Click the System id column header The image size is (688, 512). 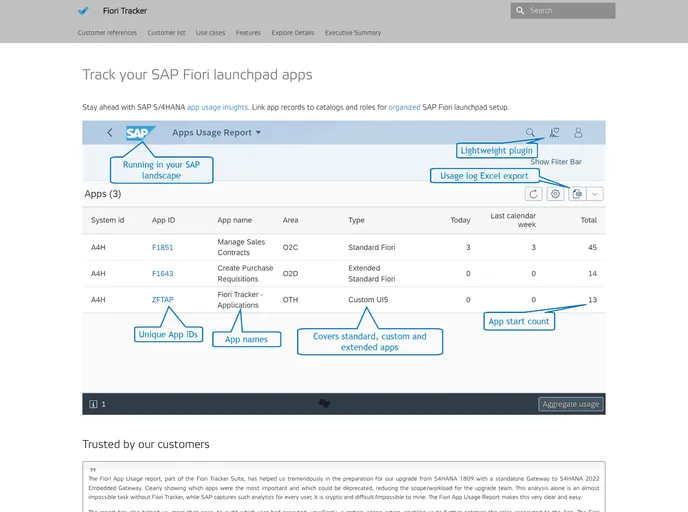[x=108, y=220]
